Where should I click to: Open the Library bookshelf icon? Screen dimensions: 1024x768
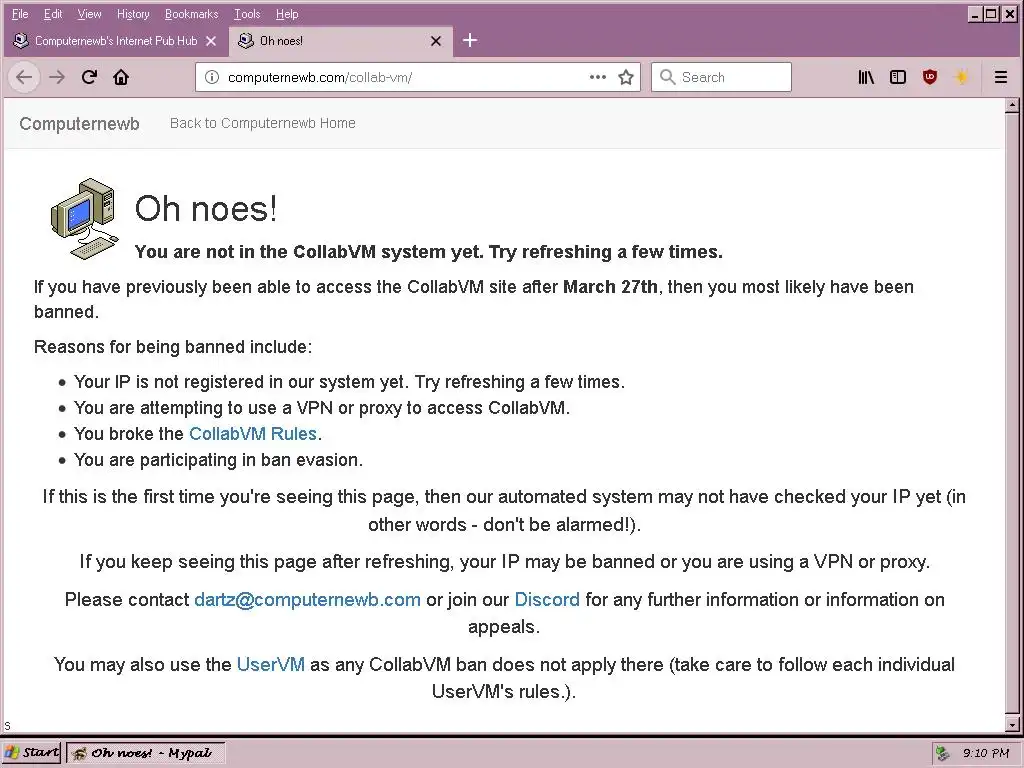point(866,77)
